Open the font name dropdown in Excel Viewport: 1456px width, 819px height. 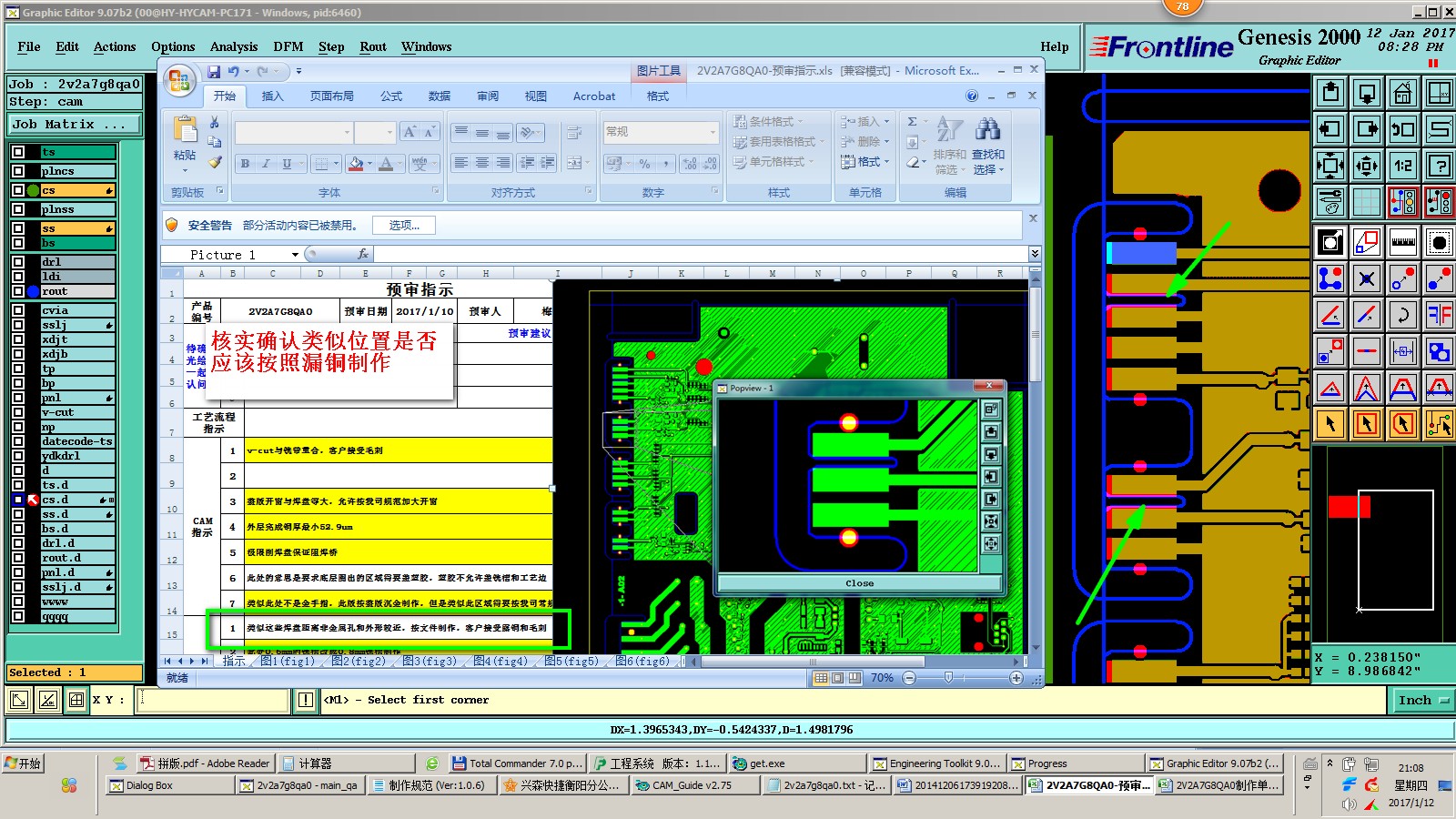pyautogui.click(x=347, y=133)
